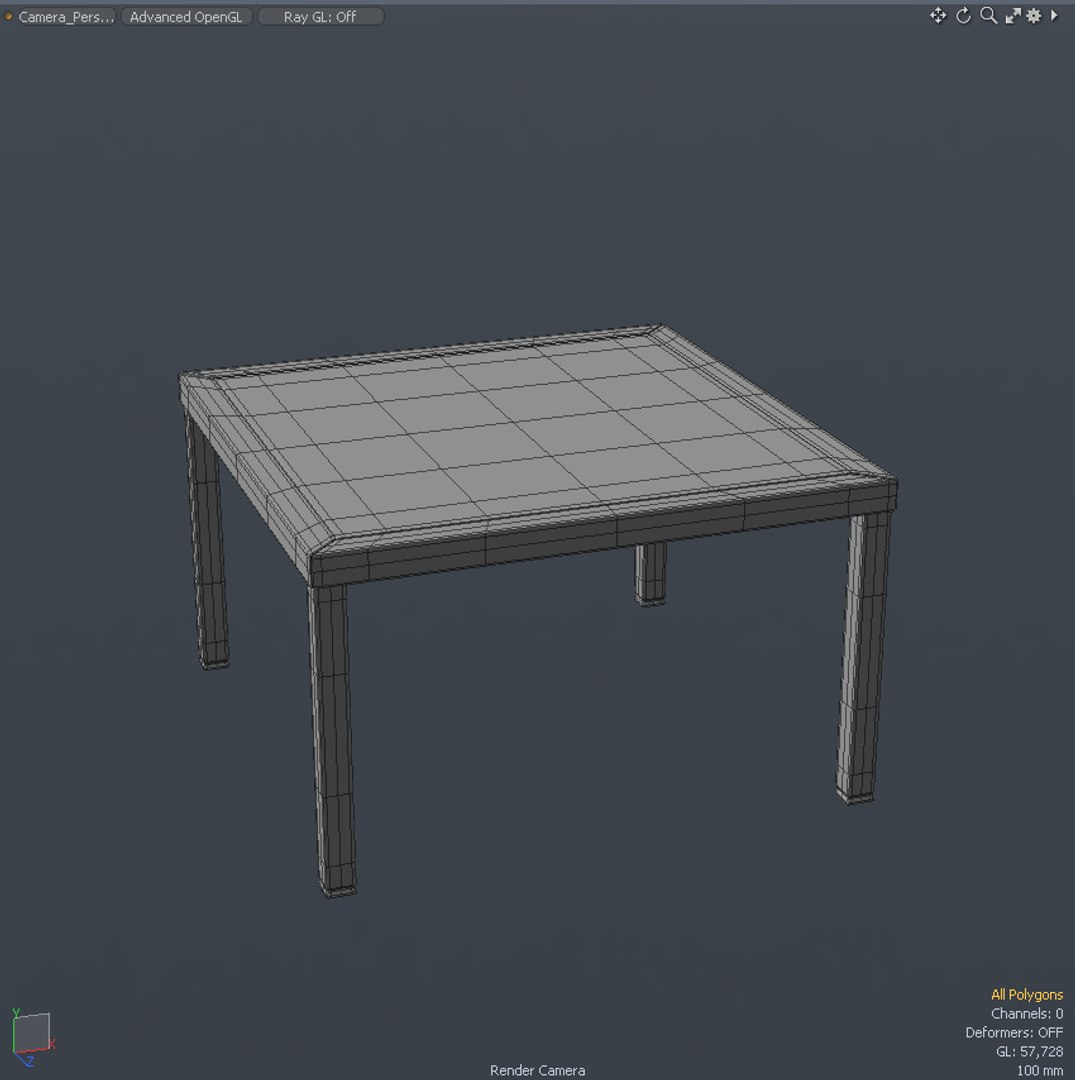The height and width of the screenshot is (1080, 1075).
Task: Click the All Polygons status text
Action: click(1027, 995)
